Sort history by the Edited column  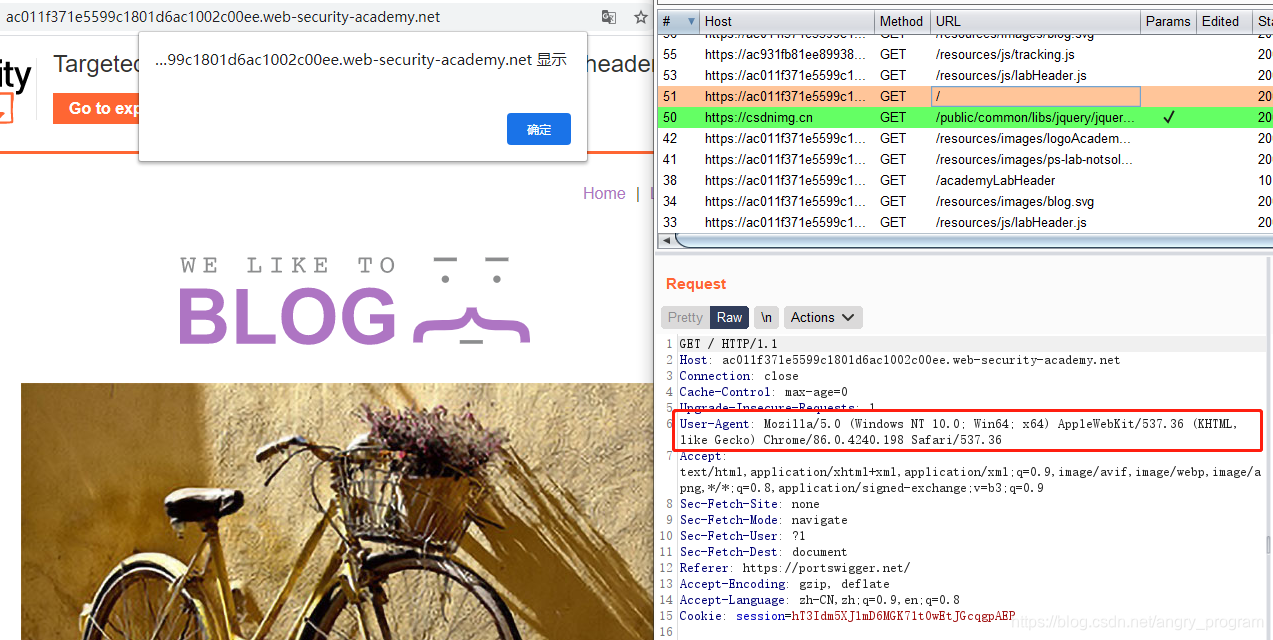[1224, 21]
